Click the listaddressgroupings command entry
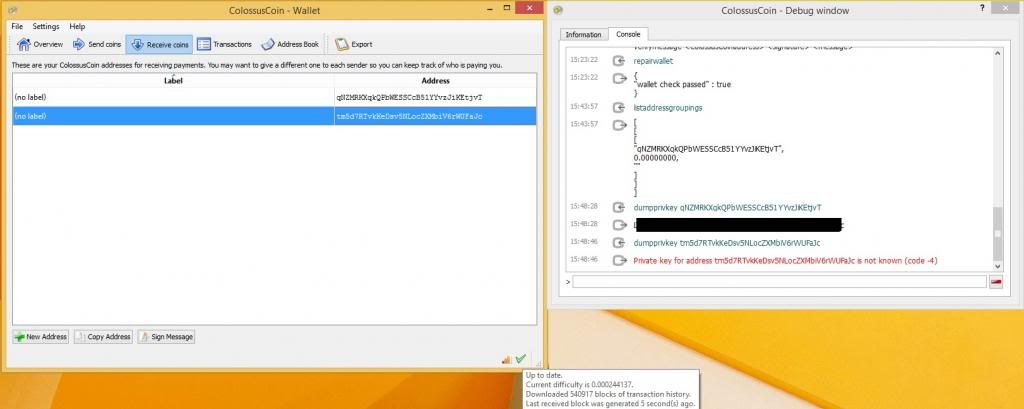Screen dimensions: 1024x409 click(668, 107)
